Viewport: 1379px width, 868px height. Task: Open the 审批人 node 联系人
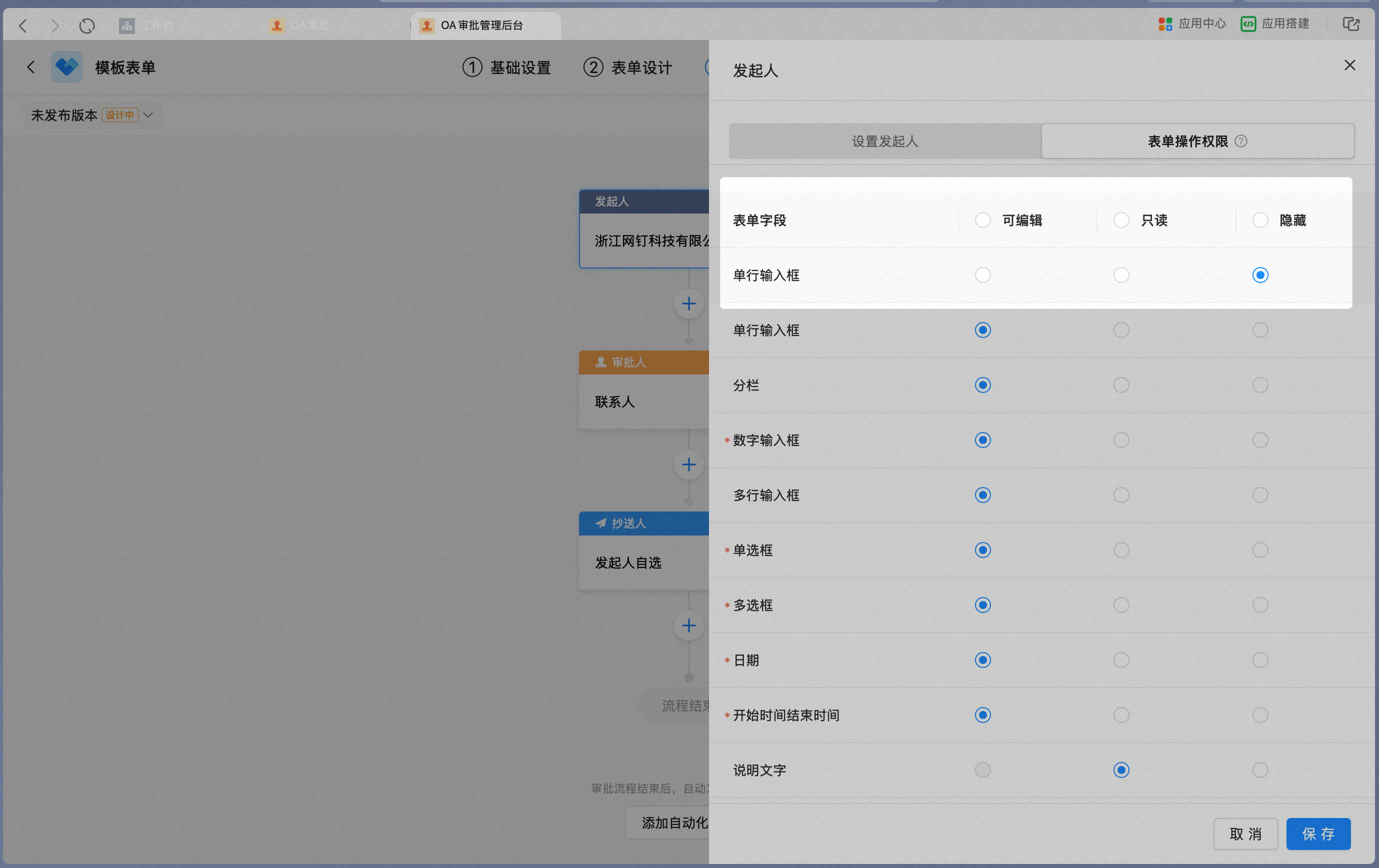click(644, 390)
